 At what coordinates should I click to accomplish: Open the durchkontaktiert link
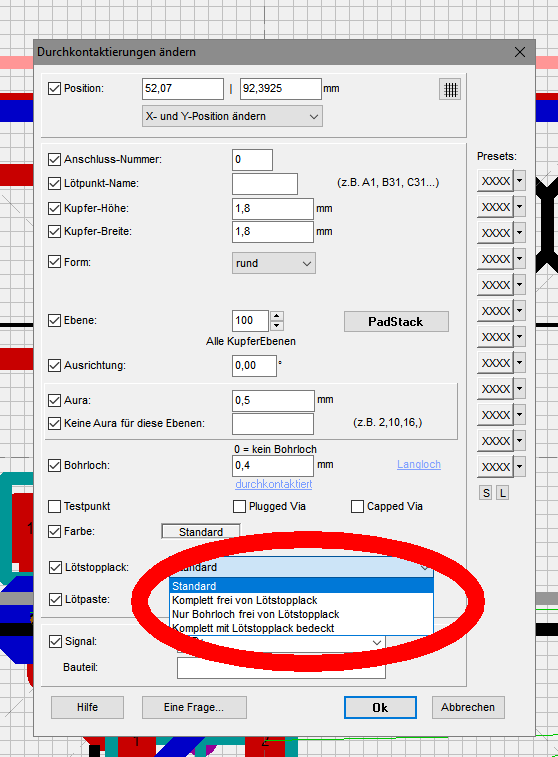274,484
